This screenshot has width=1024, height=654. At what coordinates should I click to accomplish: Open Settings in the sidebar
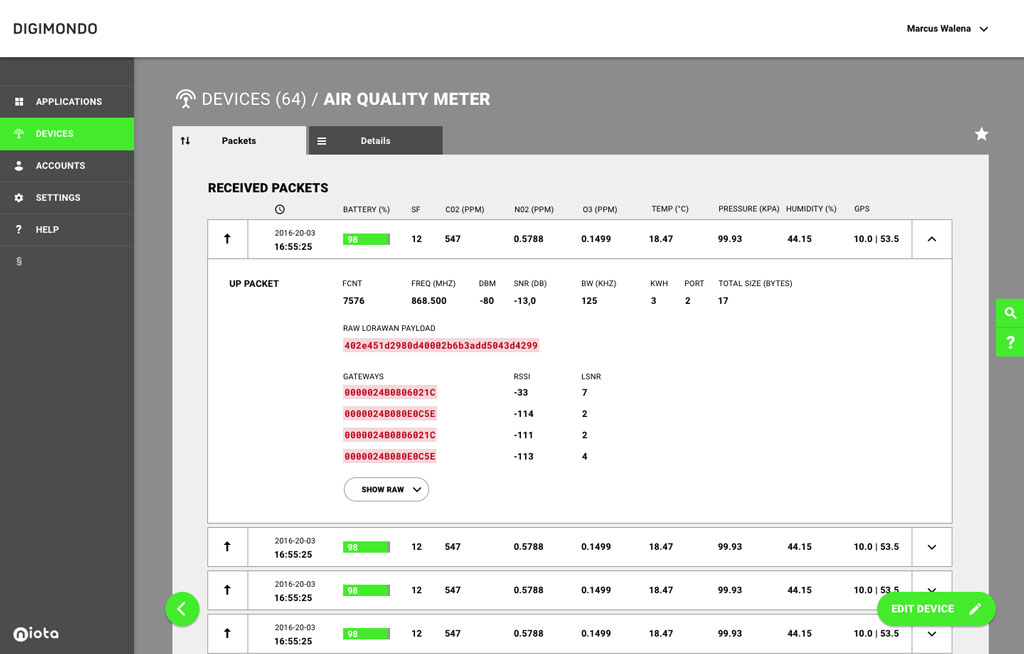tap(67, 198)
